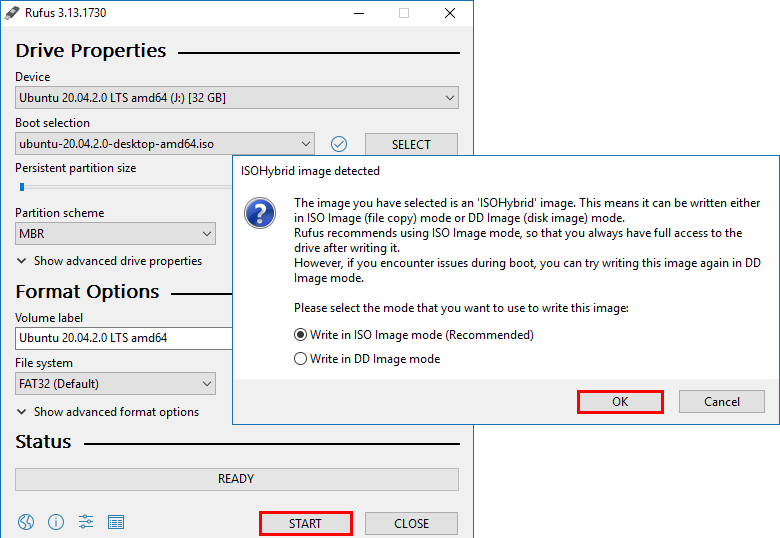
Task: Click the 'ISOHybrid image detected' dialog title
Action: [310, 171]
